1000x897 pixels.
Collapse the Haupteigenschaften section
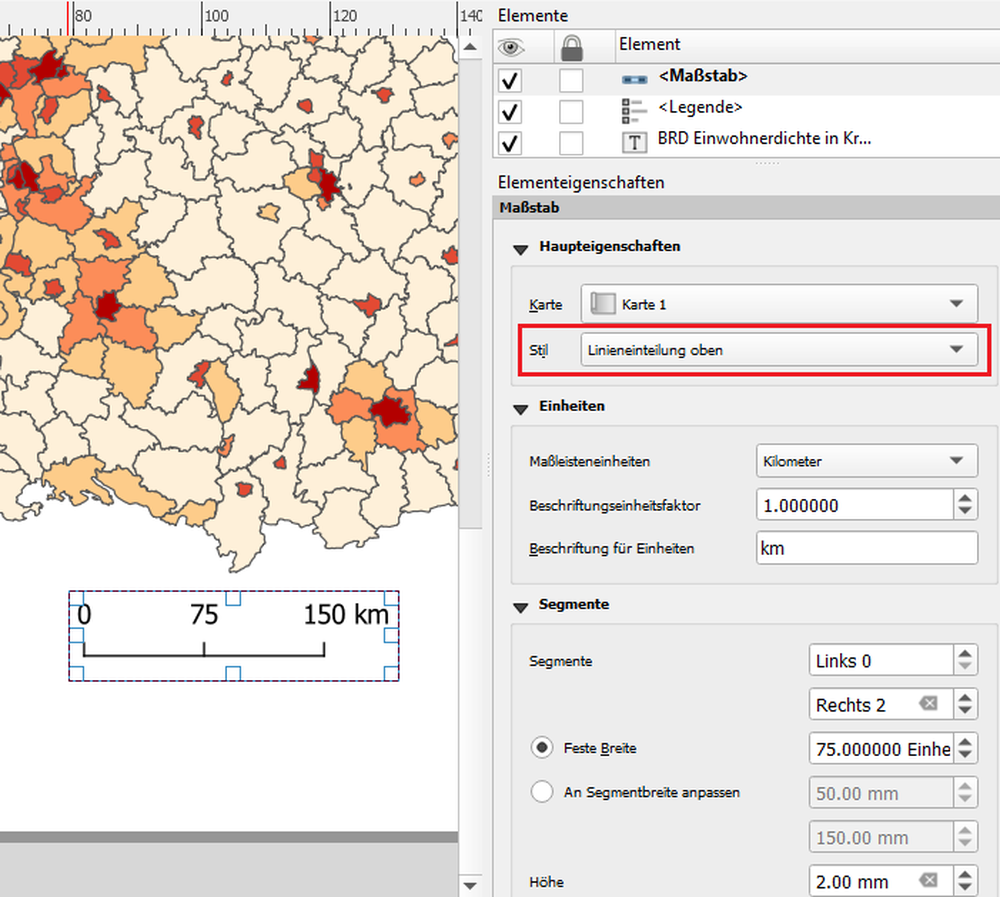tap(521, 249)
